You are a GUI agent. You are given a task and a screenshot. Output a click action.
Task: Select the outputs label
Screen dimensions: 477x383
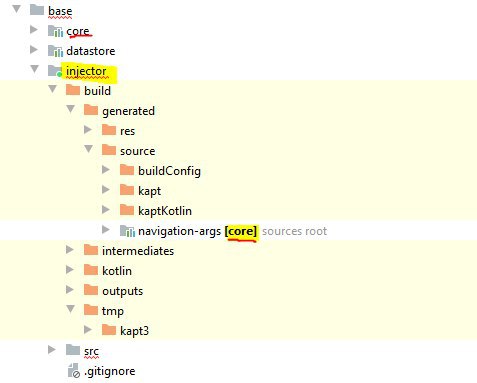(x=122, y=291)
